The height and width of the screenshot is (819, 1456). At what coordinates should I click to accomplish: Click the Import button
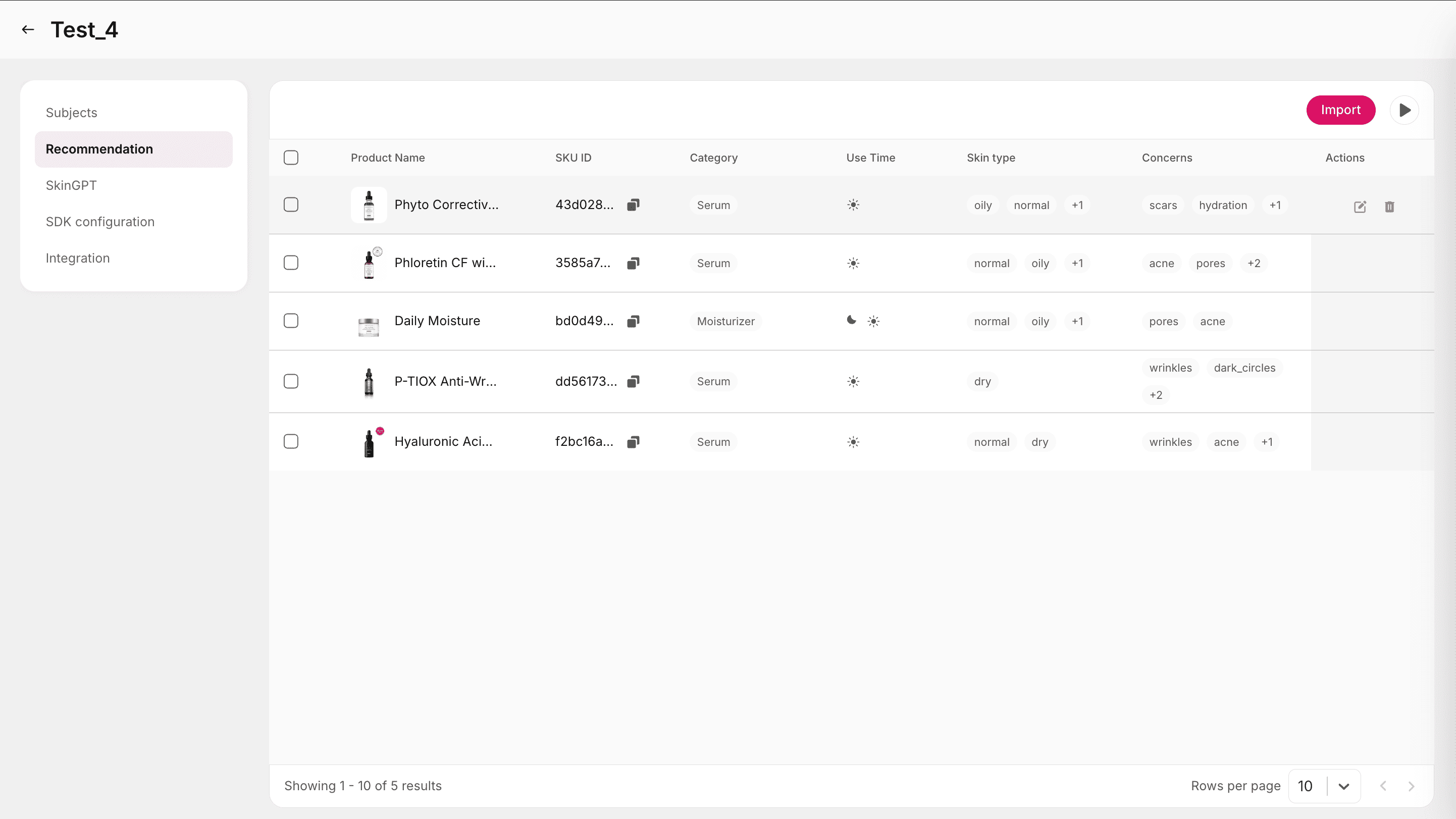(x=1340, y=110)
